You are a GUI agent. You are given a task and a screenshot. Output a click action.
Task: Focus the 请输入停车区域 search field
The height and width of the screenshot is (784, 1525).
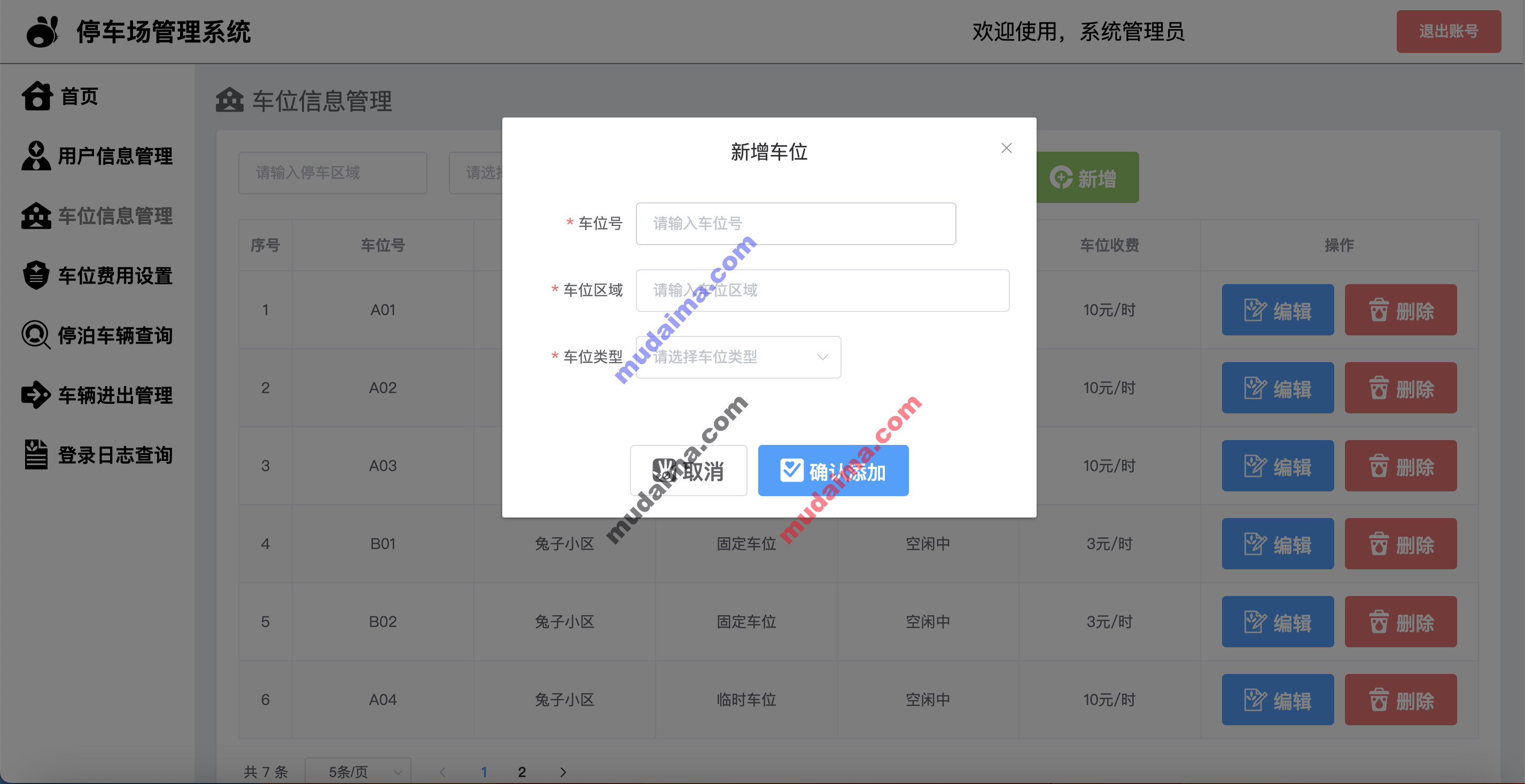333,173
